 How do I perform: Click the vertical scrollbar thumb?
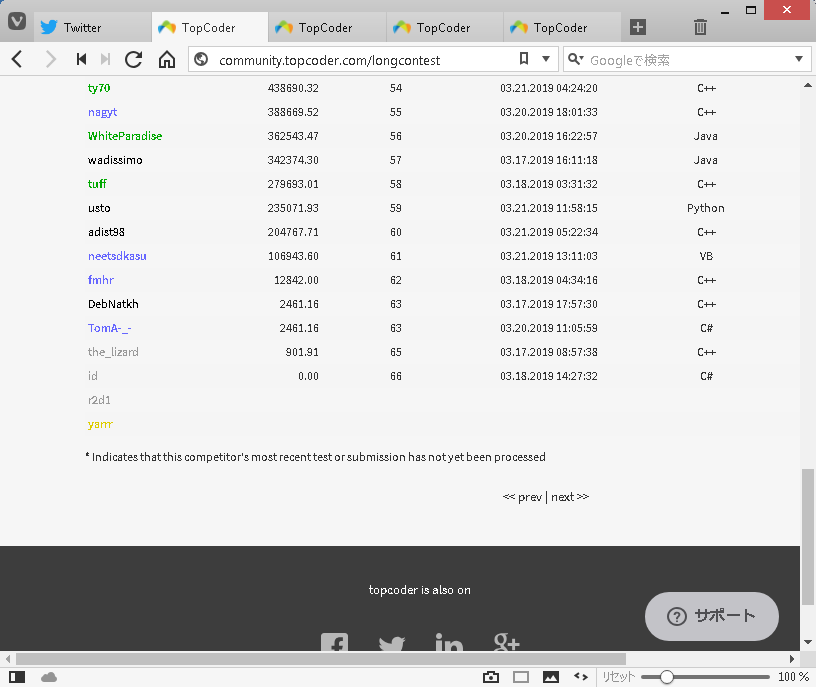tap(807, 537)
